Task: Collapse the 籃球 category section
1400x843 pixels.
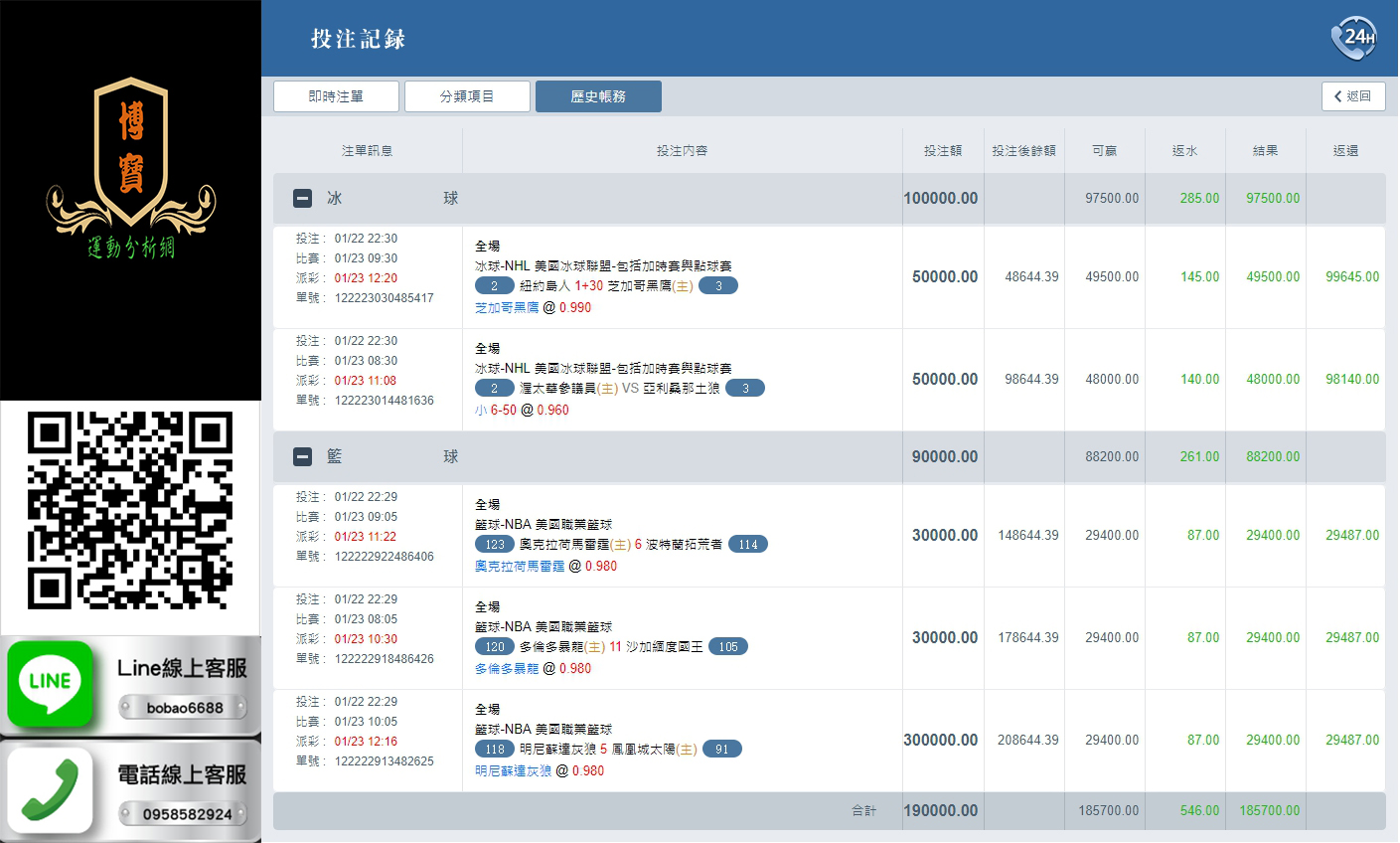Action: [x=303, y=457]
